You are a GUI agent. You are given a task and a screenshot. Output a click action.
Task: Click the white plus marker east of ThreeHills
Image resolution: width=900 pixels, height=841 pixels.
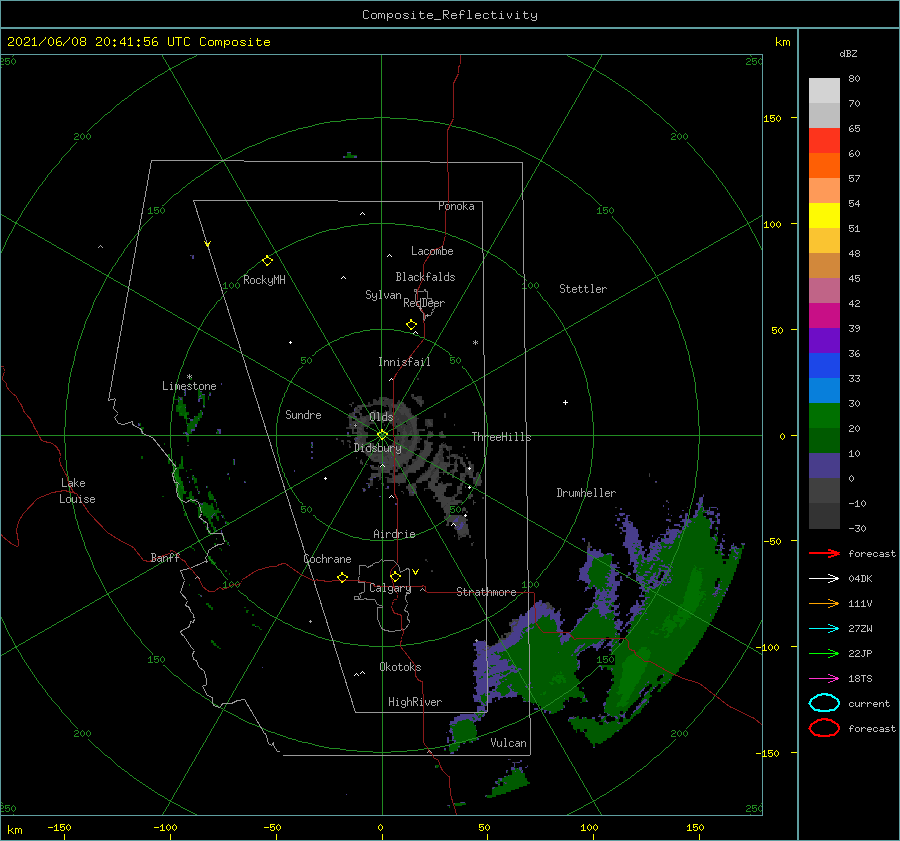pos(565,402)
